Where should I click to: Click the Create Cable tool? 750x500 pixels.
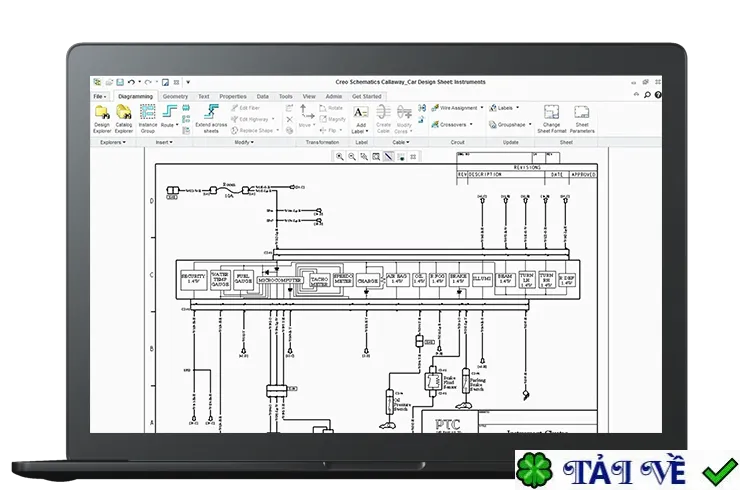click(x=383, y=119)
